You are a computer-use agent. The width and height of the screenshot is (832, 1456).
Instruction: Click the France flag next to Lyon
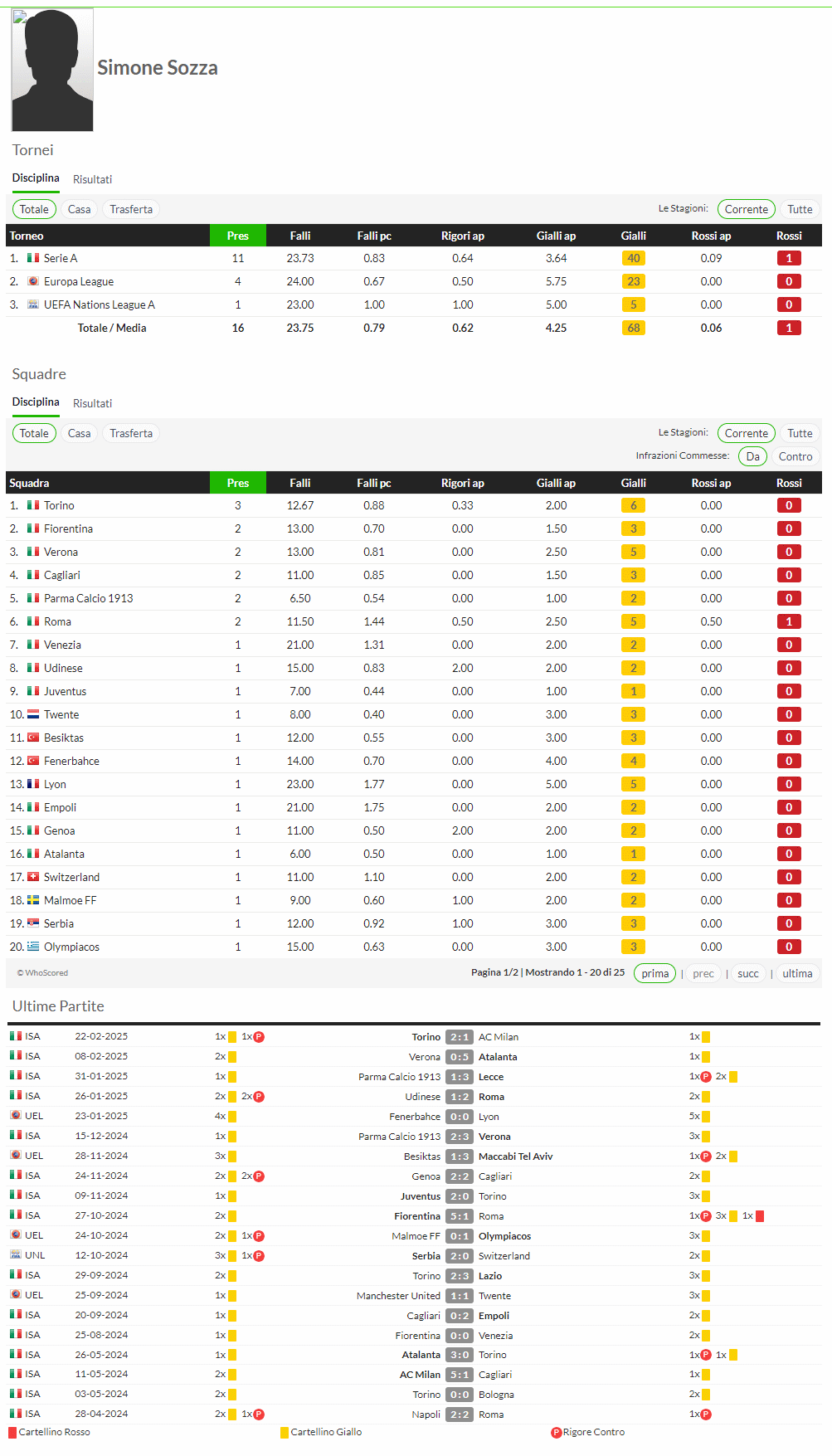[33, 784]
